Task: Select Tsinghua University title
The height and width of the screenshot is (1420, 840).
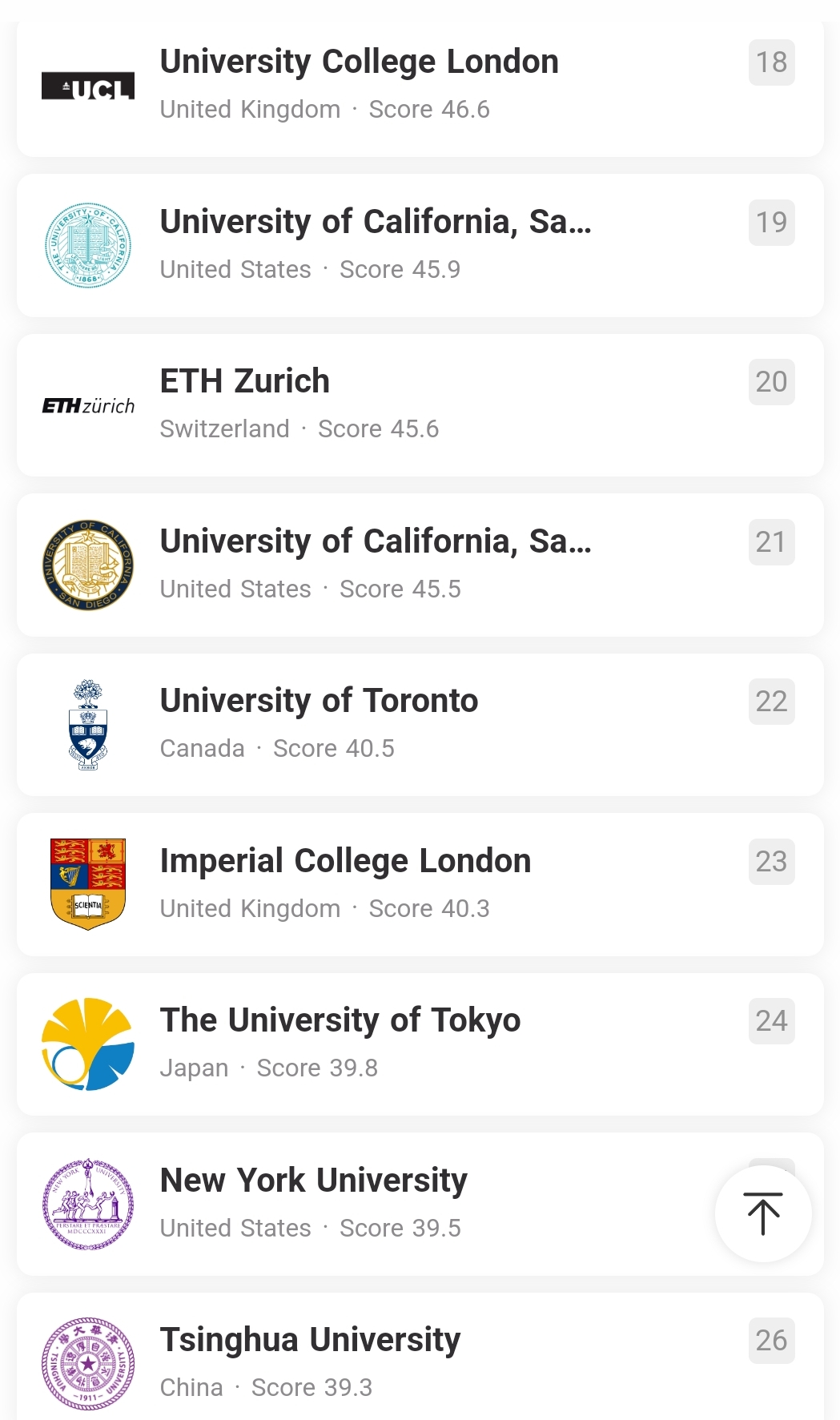Action: [x=310, y=1340]
